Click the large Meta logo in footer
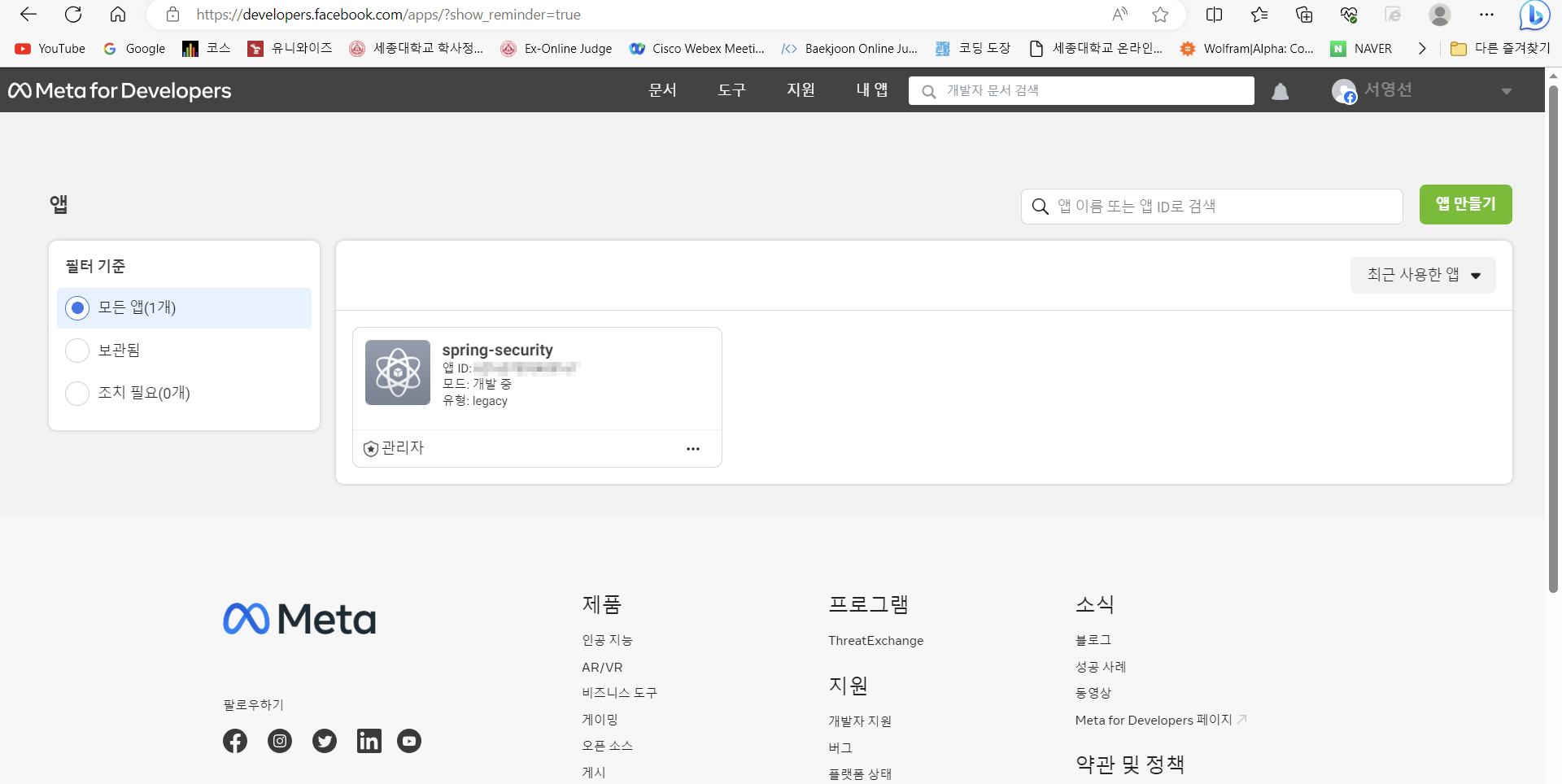 pos(299,619)
